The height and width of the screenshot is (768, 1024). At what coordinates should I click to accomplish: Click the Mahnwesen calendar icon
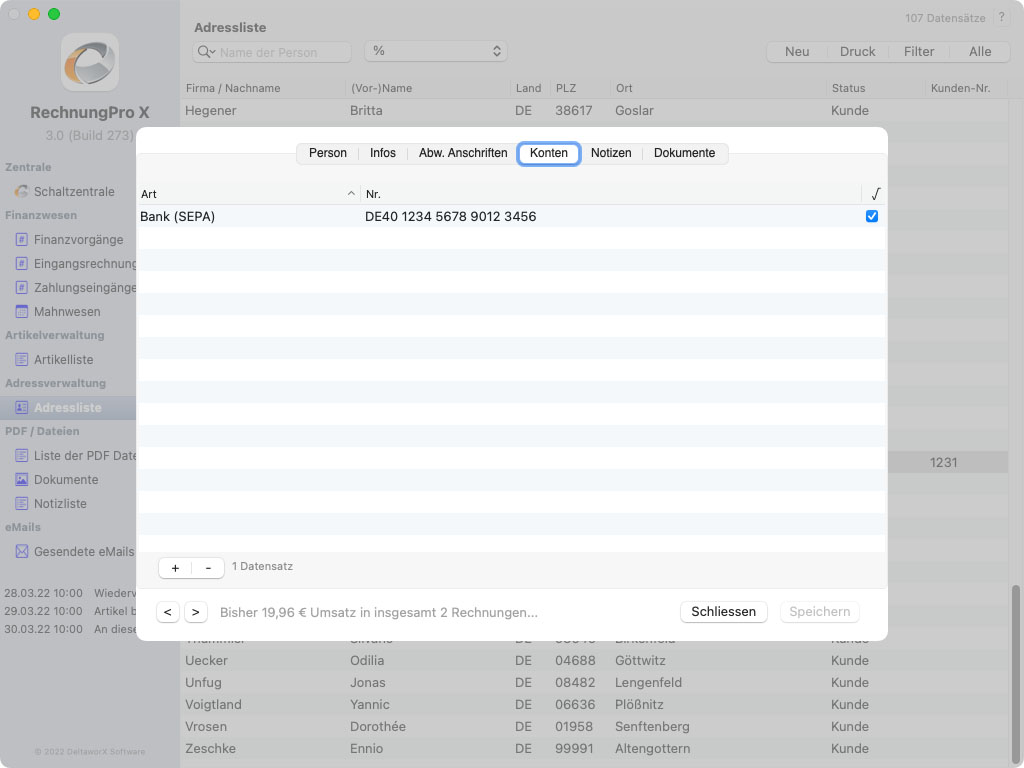pyautogui.click(x=21, y=311)
